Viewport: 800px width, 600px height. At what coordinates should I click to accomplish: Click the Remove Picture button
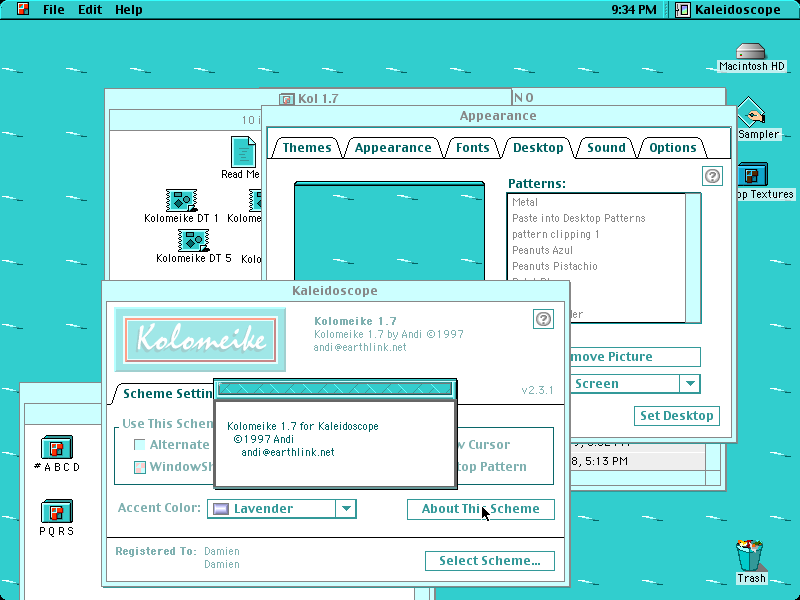635,356
